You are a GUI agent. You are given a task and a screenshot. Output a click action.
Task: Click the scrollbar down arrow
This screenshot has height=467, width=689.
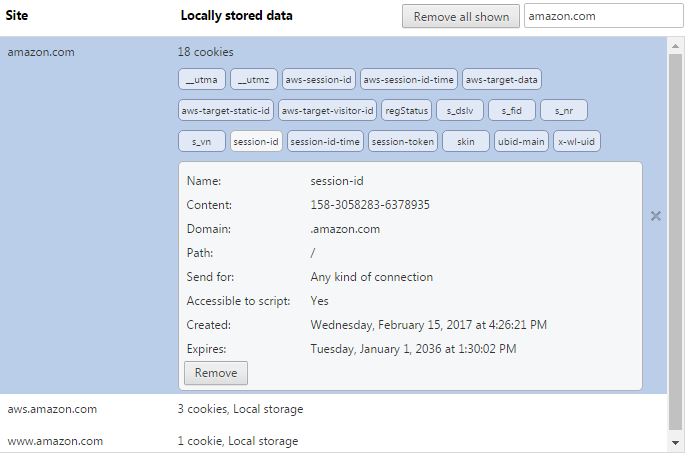(675, 443)
